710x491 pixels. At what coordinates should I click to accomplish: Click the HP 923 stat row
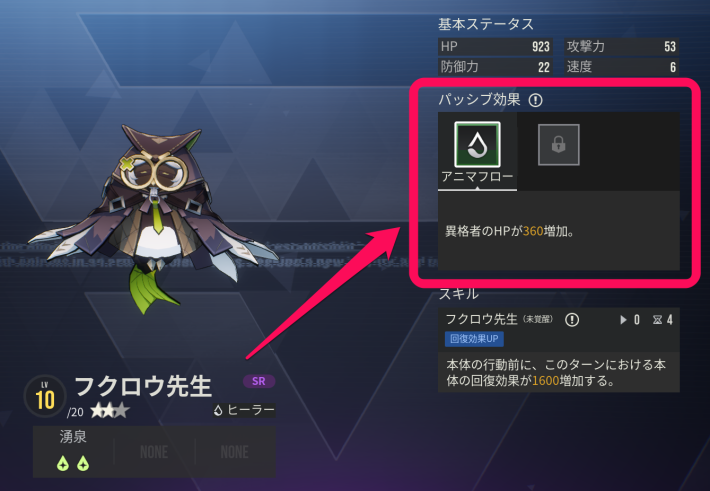pyautogui.click(x=495, y=46)
